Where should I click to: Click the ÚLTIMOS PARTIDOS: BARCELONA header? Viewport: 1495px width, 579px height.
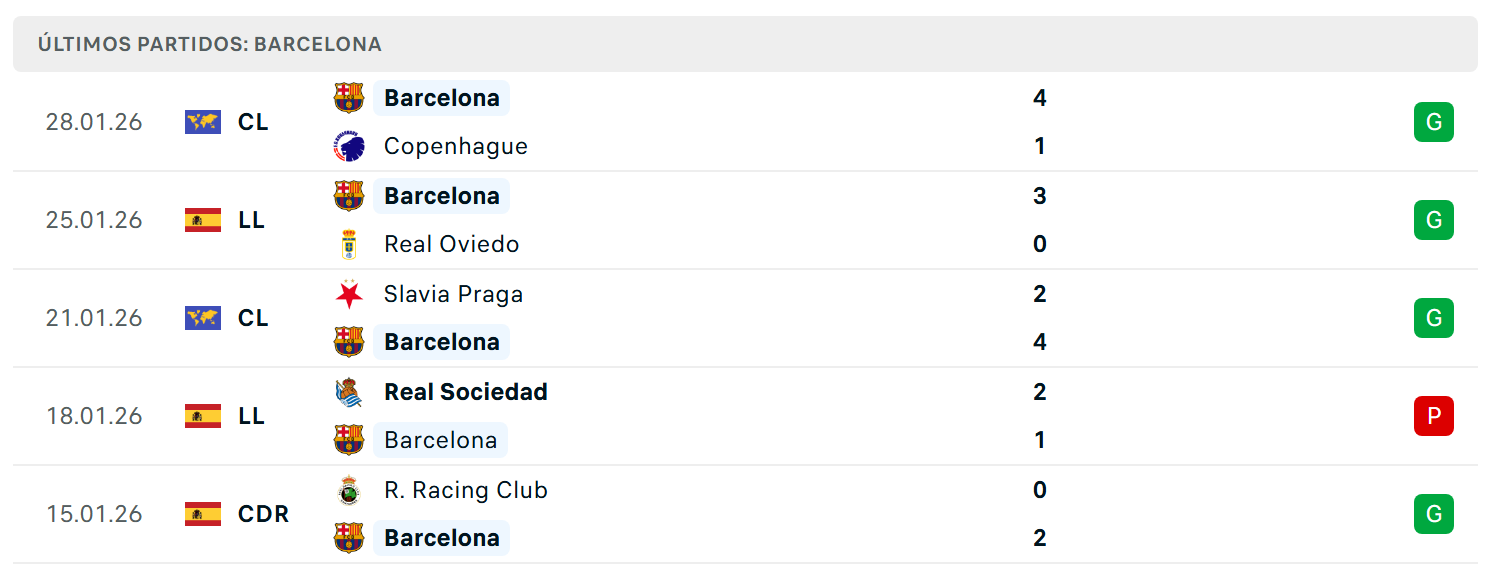[x=210, y=45]
